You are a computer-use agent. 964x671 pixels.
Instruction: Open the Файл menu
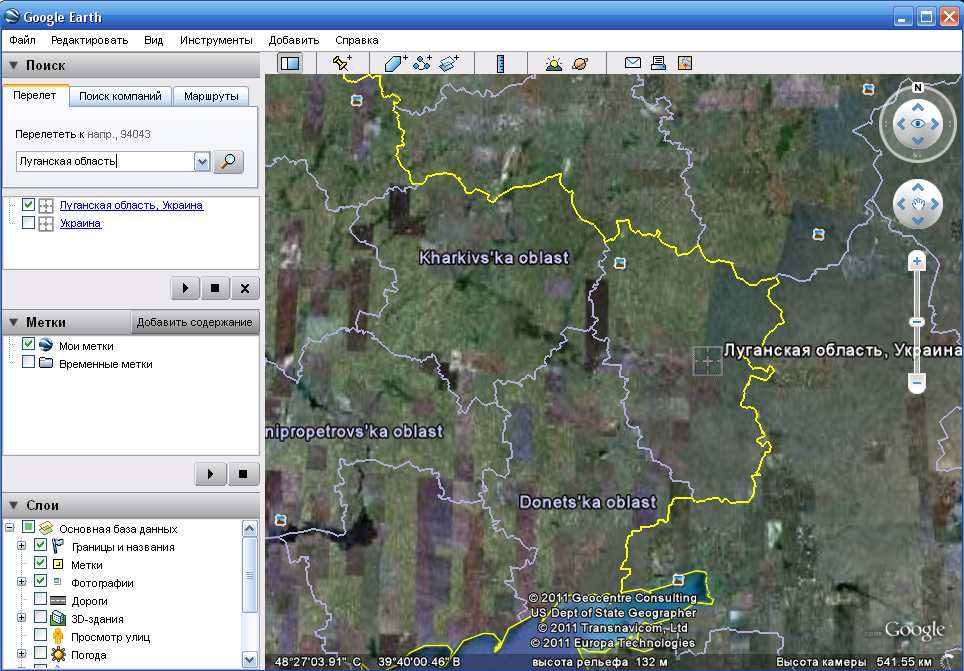click(x=23, y=41)
